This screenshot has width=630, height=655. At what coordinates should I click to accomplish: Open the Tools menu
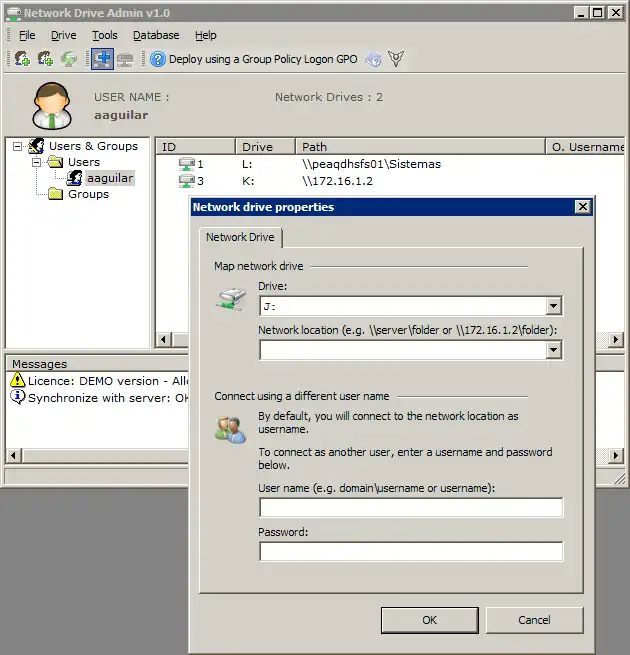[x=105, y=35]
